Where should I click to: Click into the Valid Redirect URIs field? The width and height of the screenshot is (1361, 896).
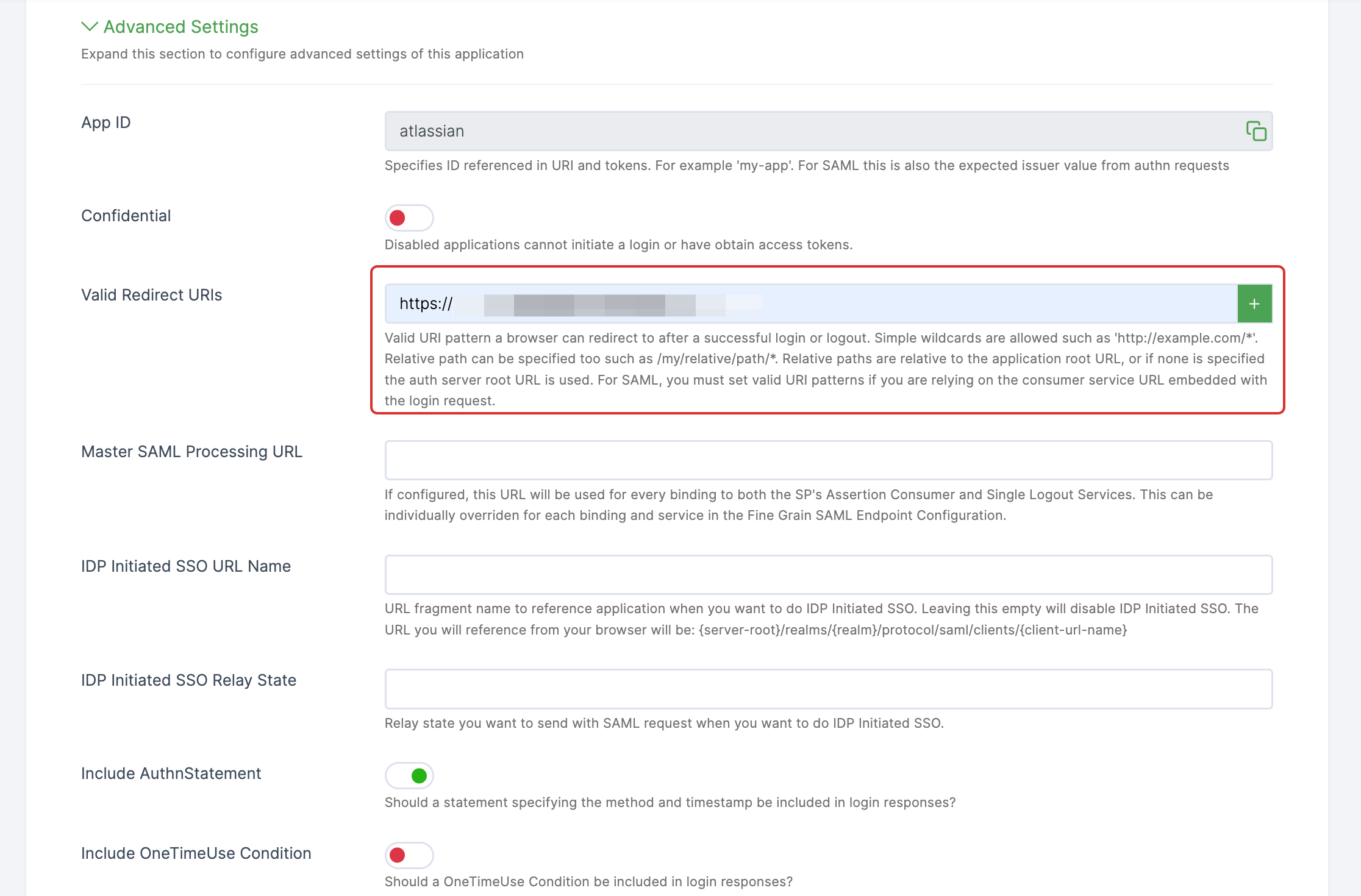click(811, 304)
